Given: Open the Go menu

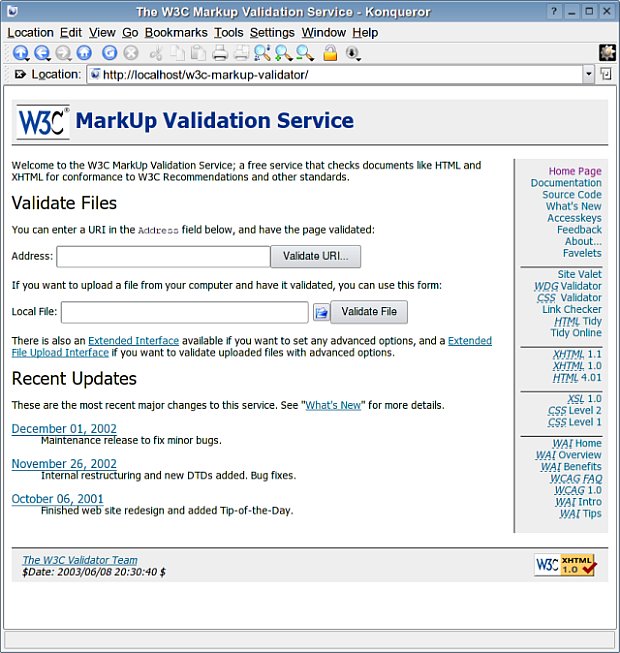Looking at the screenshot, I should click(130, 32).
